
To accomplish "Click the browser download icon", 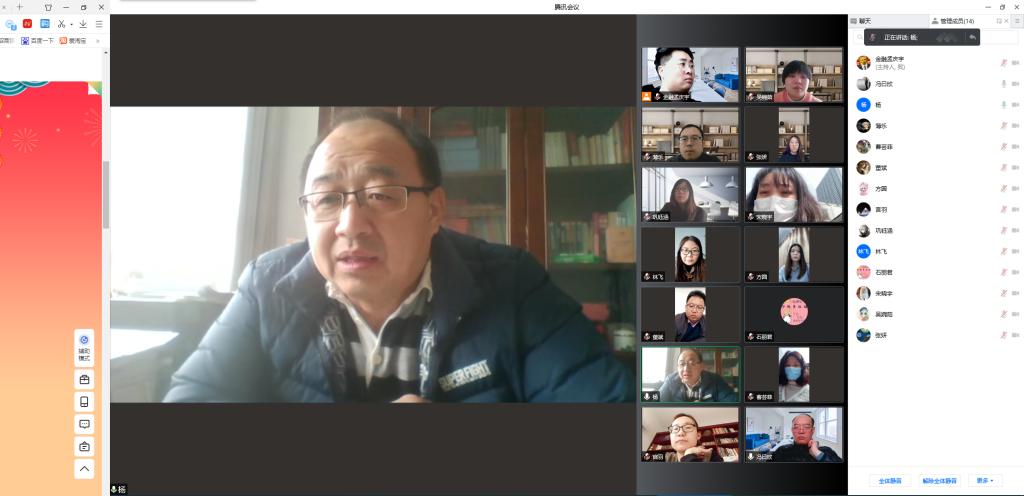I will [x=83, y=23].
